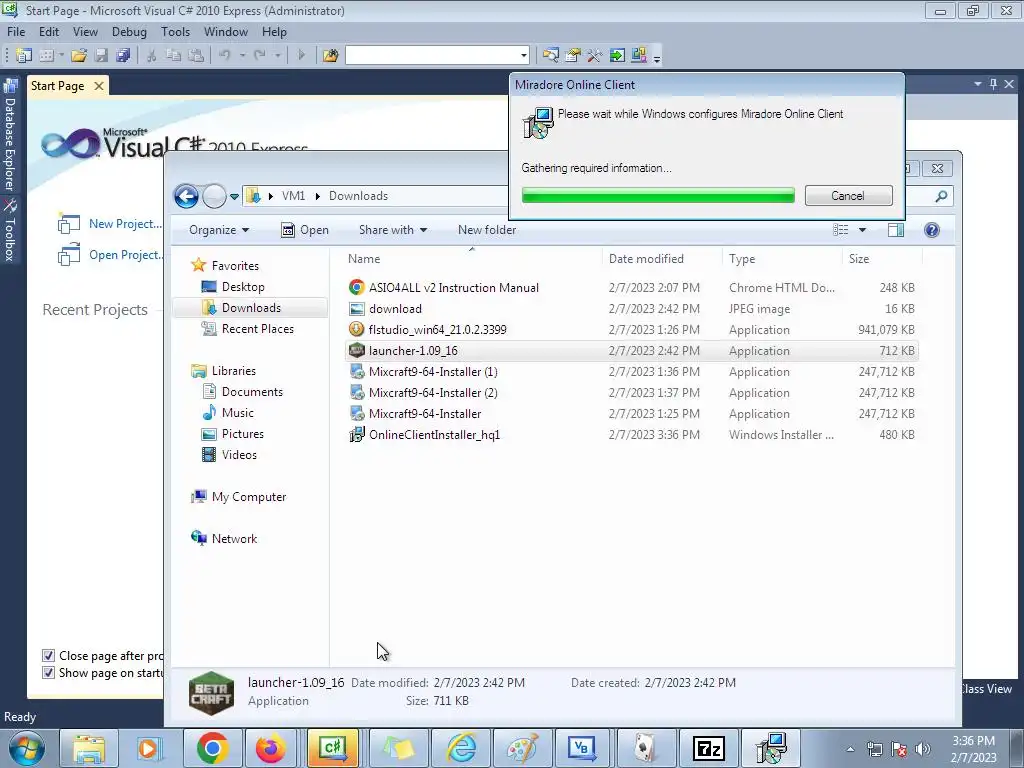Screen dimensions: 1024x768
Task: Open the Window menu
Action: 225,32
